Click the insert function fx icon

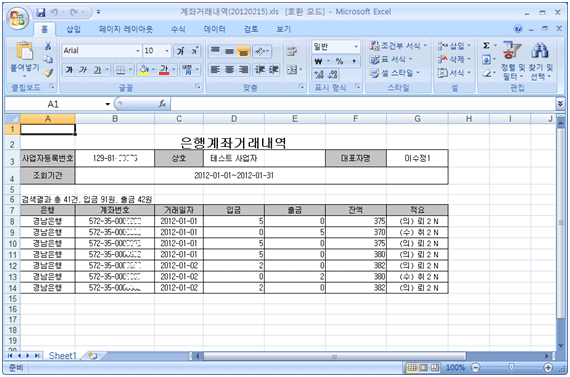162,104
